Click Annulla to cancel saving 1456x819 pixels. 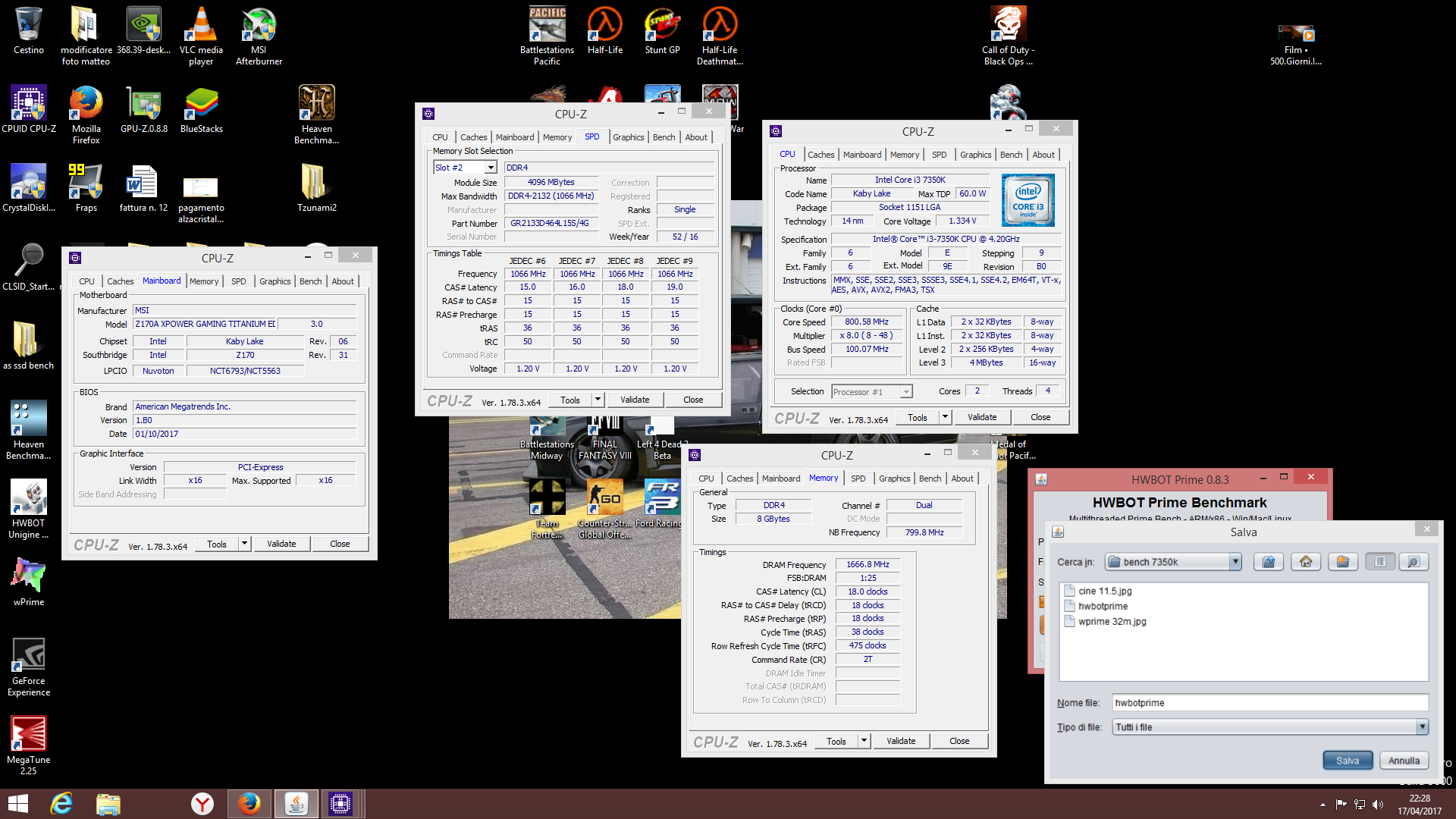pyautogui.click(x=1404, y=761)
